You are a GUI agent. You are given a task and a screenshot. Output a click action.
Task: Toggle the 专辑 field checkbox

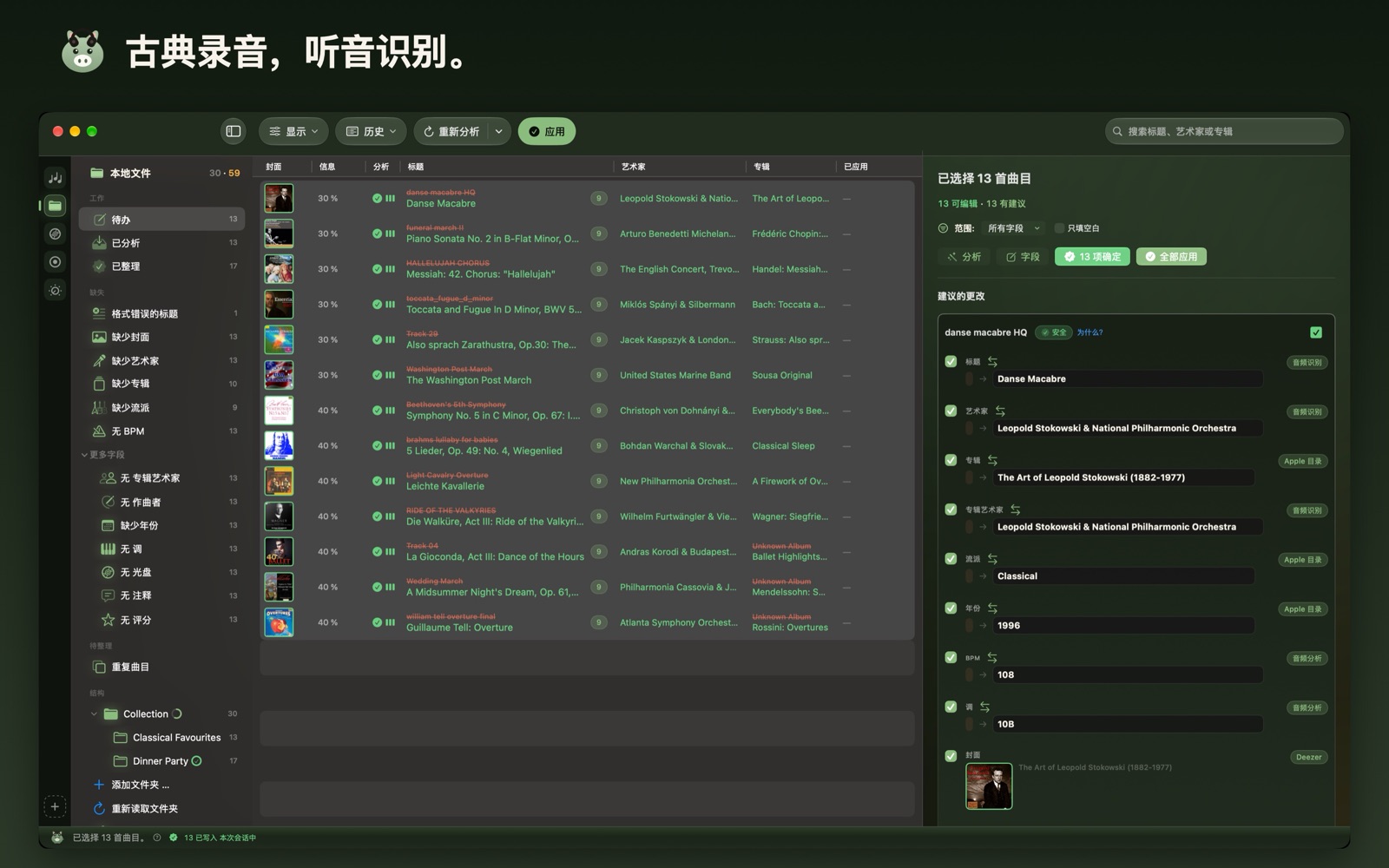951,460
